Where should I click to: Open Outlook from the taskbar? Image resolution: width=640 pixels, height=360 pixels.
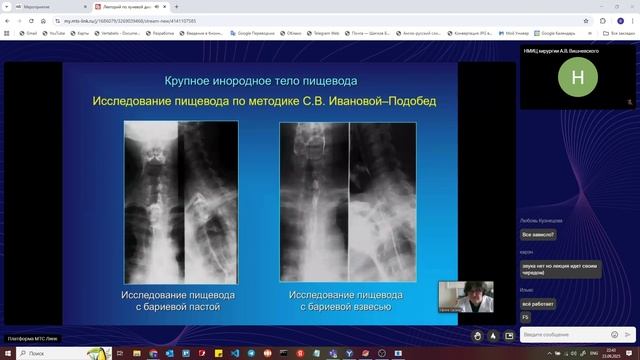169,353
